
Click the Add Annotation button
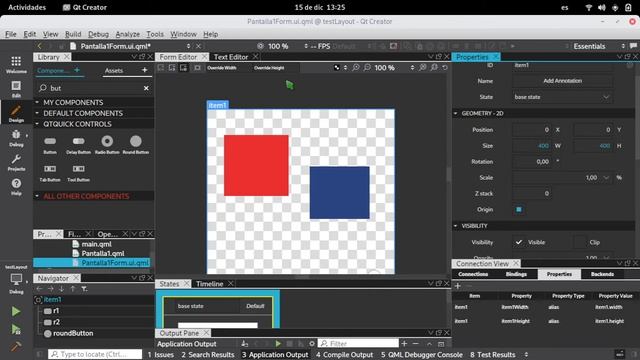pos(562,81)
